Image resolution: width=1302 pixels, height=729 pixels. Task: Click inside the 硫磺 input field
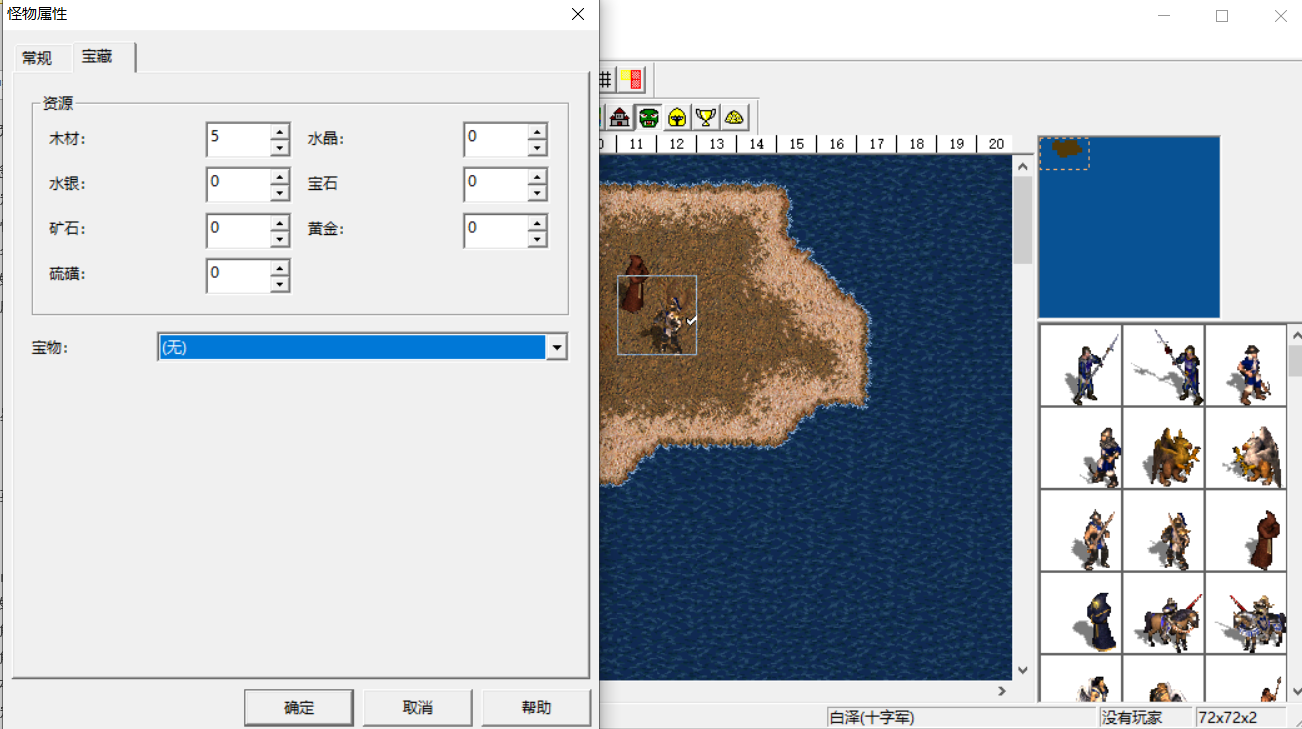point(237,274)
